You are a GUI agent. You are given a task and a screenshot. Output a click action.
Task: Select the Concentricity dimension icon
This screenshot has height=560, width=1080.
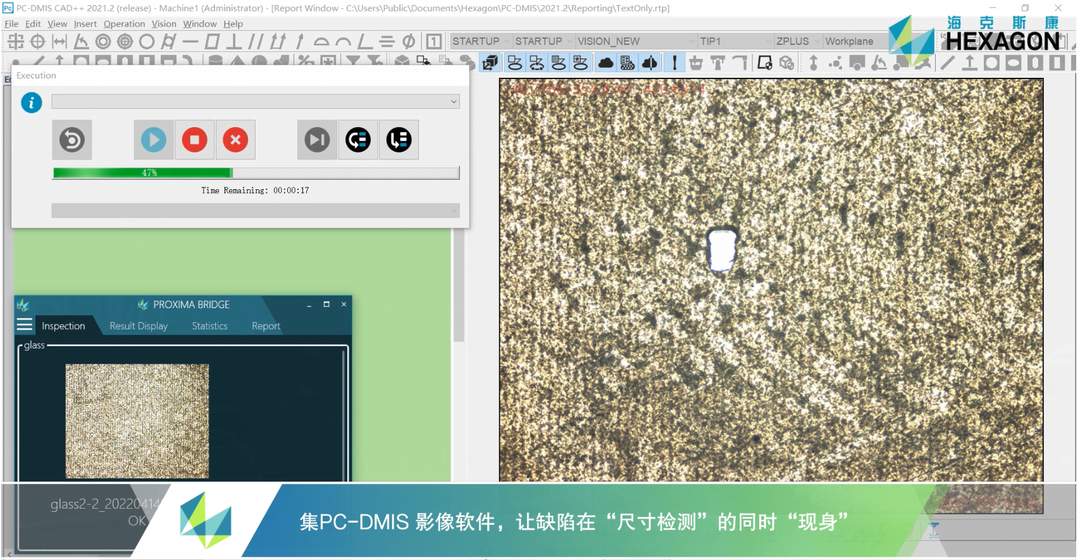click(x=103, y=41)
